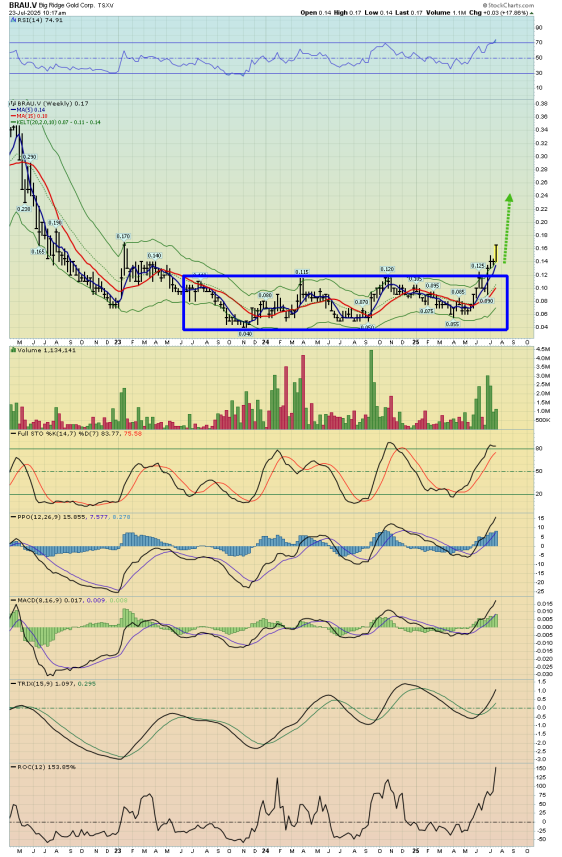The image size is (562, 857).
Task: Select the 4.5M volume axis label
Action: [x=542, y=349]
